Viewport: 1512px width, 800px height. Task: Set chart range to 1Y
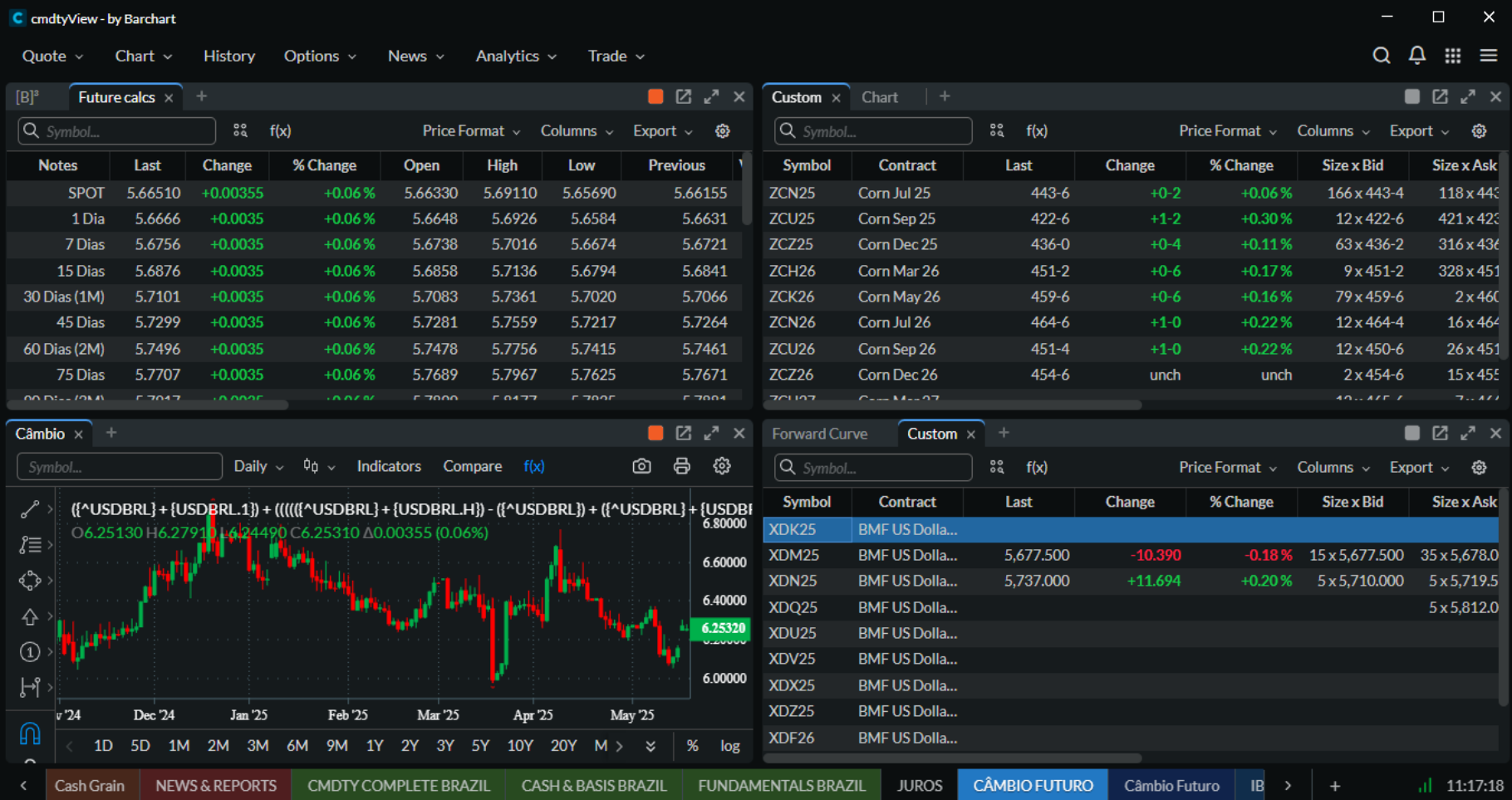pos(375,745)
